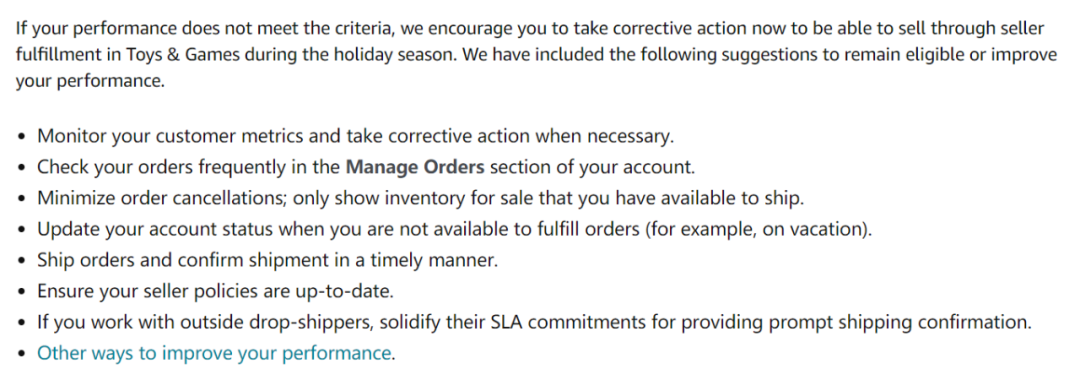Viewport: 1080px width, 380px height.
Task: Click the Minimize order cancellations bullet text
Action: [x=420, y=198]
